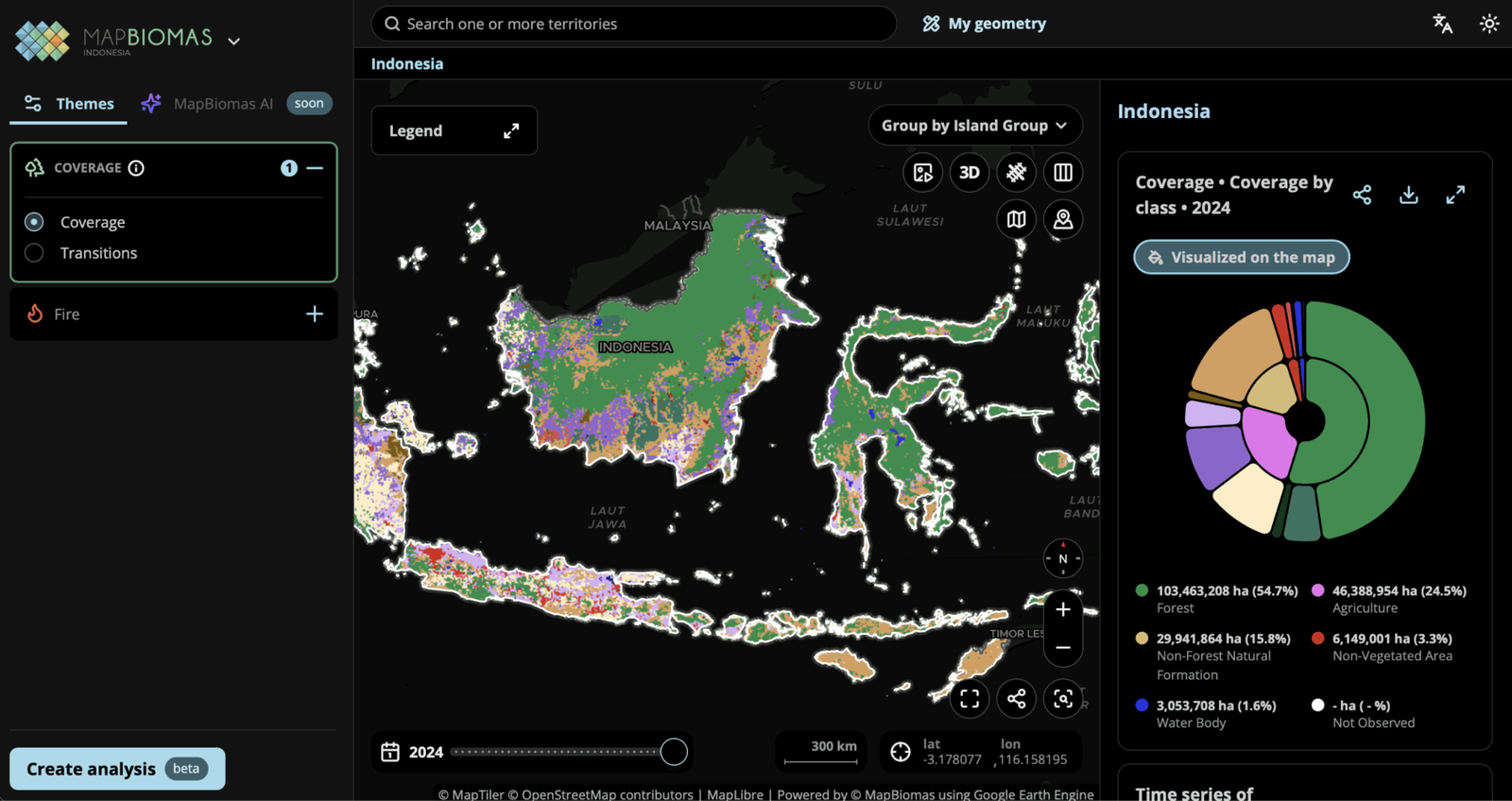Click the location pin map icon
Viewport: 1512px width, 801px height.
pos(1063,220)
